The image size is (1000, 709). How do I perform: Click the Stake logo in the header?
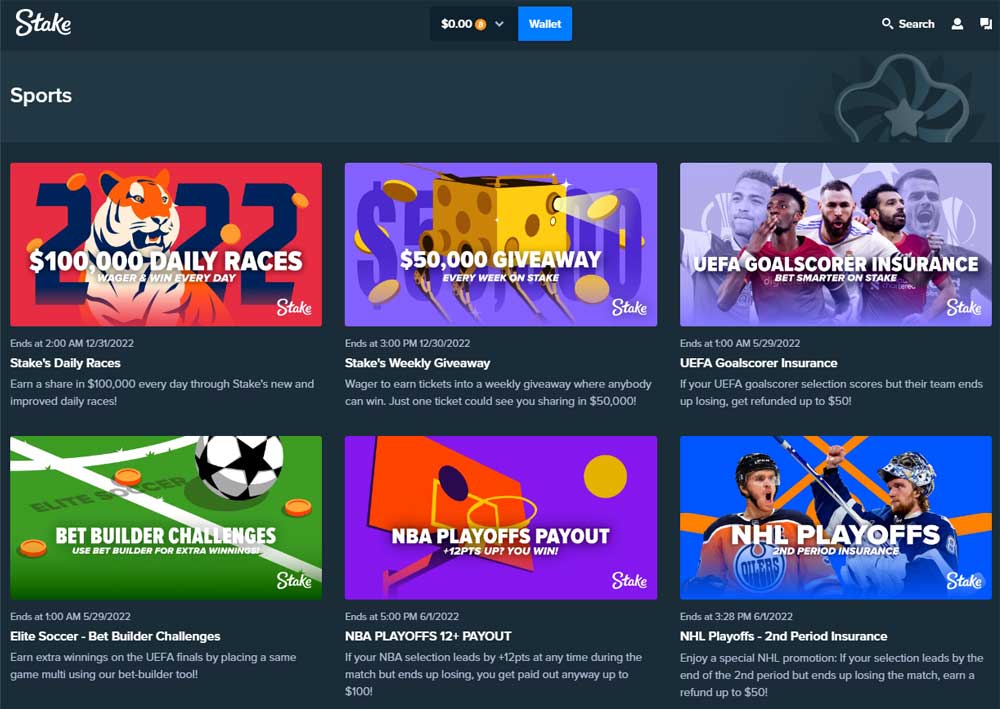coord(43,23)
